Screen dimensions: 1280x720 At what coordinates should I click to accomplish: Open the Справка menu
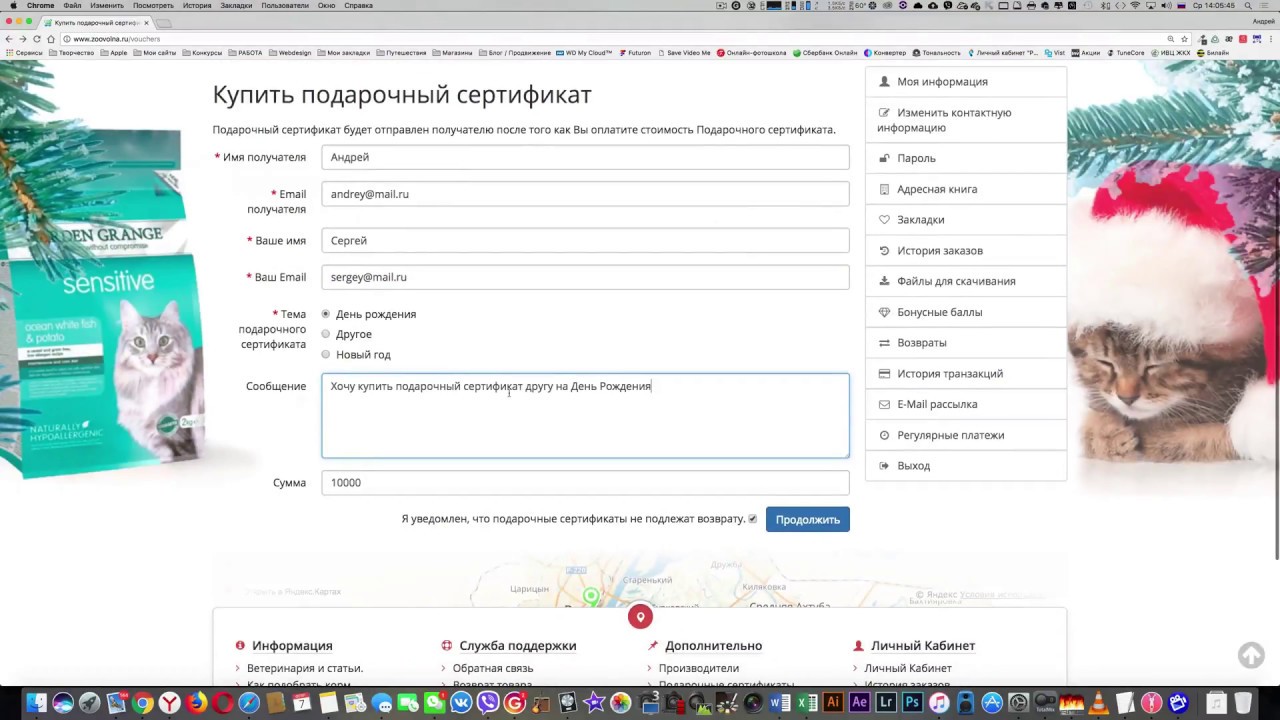pos(358,6)
